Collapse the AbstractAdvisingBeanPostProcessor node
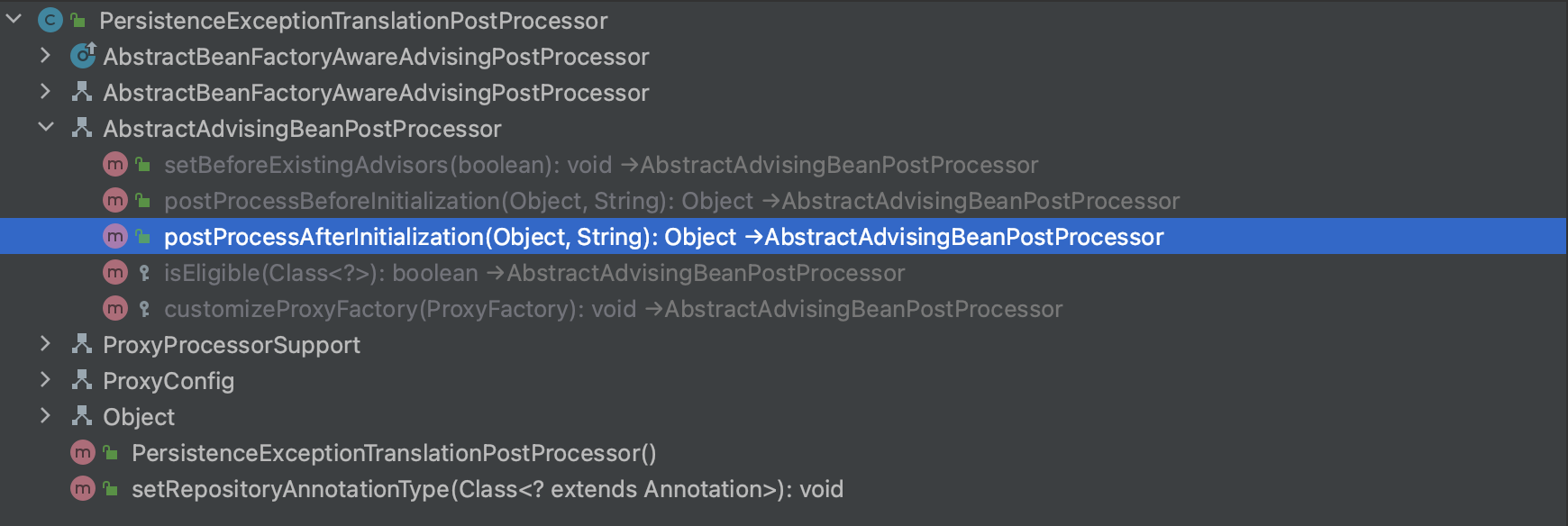 (x=46, y=128)
